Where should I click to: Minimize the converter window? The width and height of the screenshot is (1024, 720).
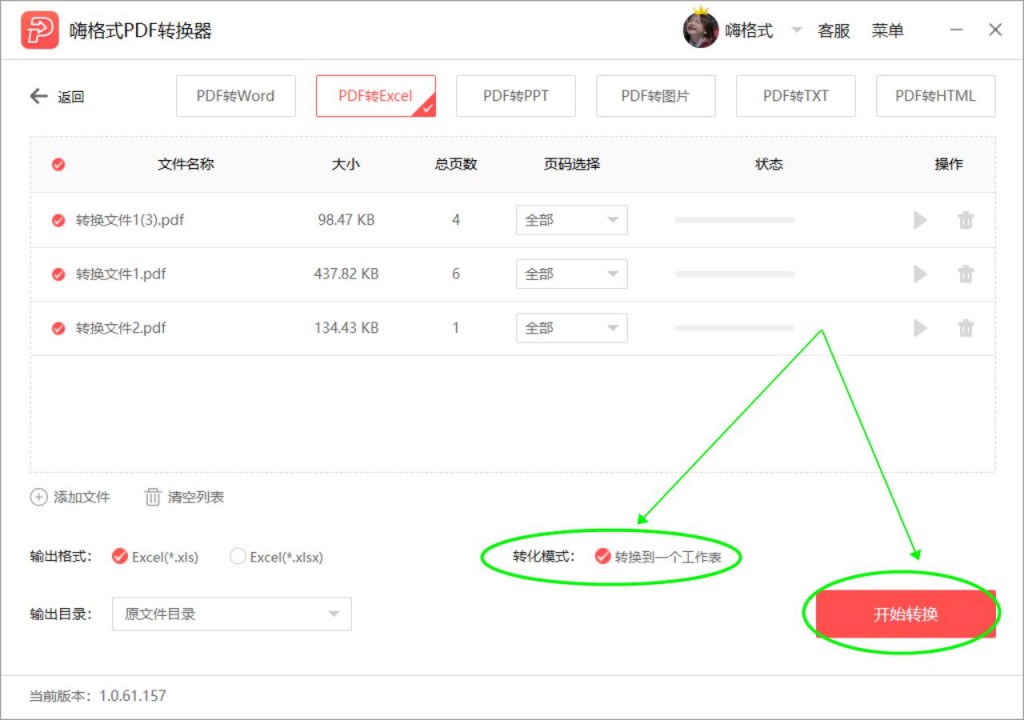(x=956, y=30)
